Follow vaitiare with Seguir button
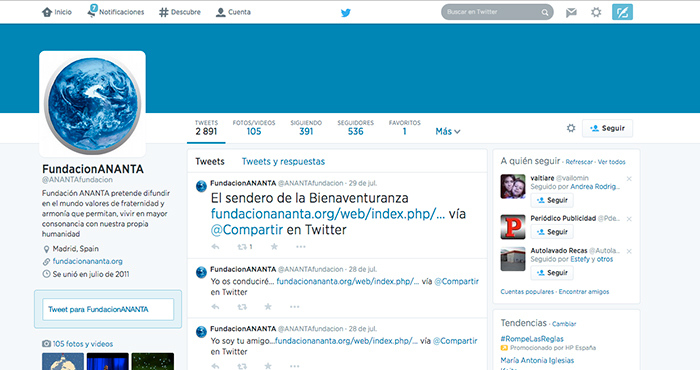 pos(552,200)
